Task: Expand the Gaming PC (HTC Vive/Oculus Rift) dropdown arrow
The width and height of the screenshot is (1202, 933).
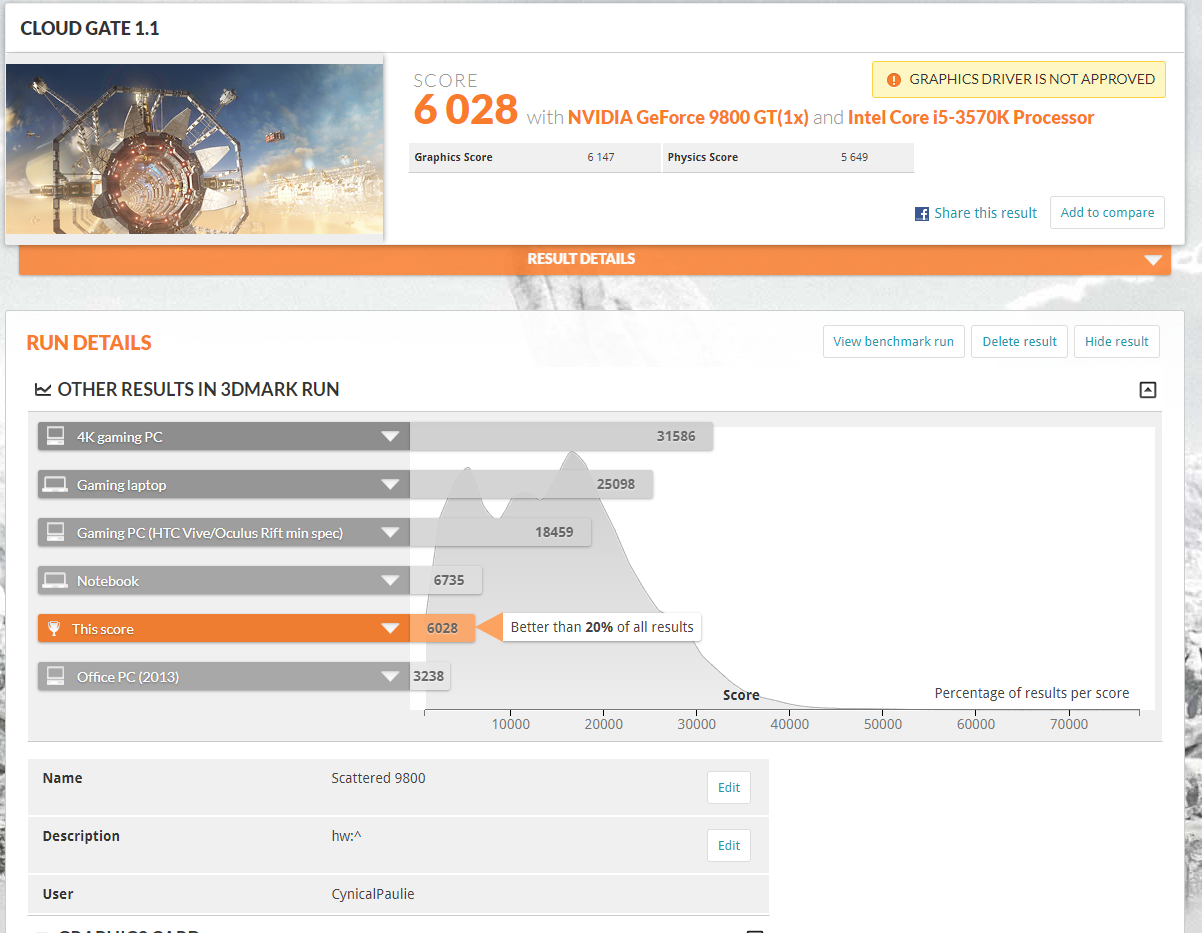Action: [x=390, y=533]
